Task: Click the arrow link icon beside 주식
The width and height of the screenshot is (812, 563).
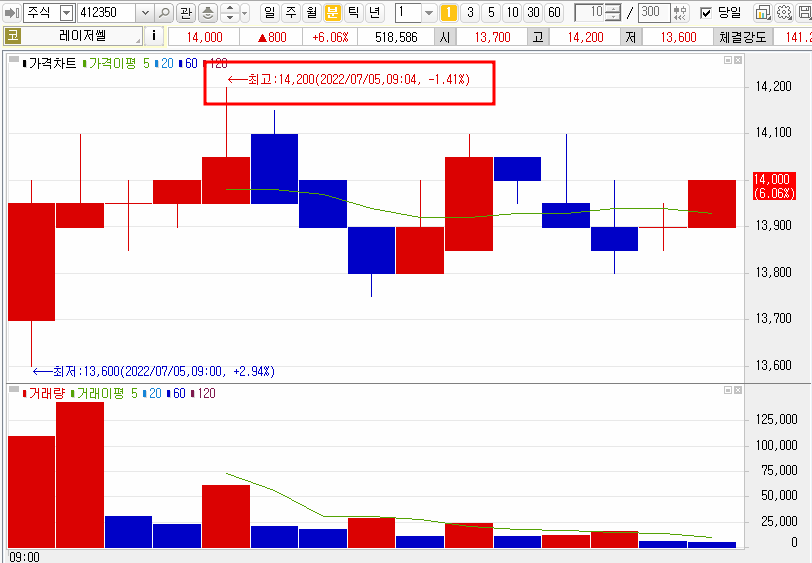Action: (x=12, y=12)
